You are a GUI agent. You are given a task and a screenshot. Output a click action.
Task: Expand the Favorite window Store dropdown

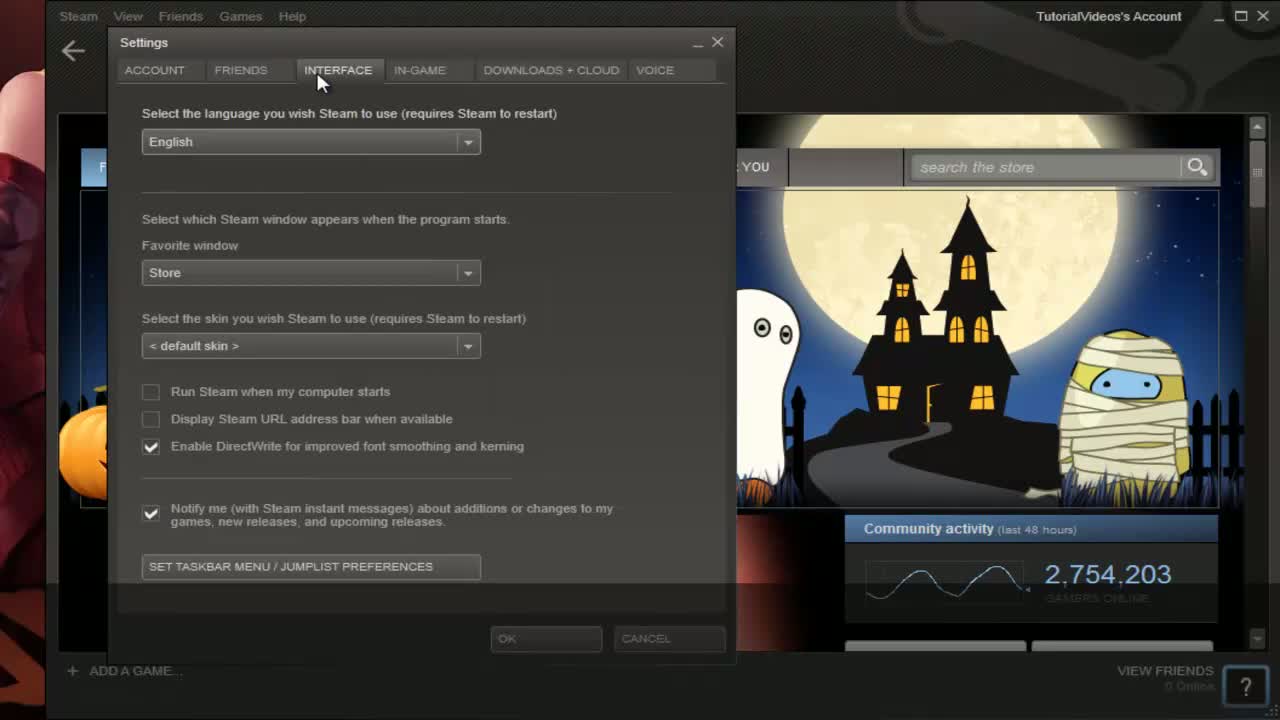tap(311, 273)
